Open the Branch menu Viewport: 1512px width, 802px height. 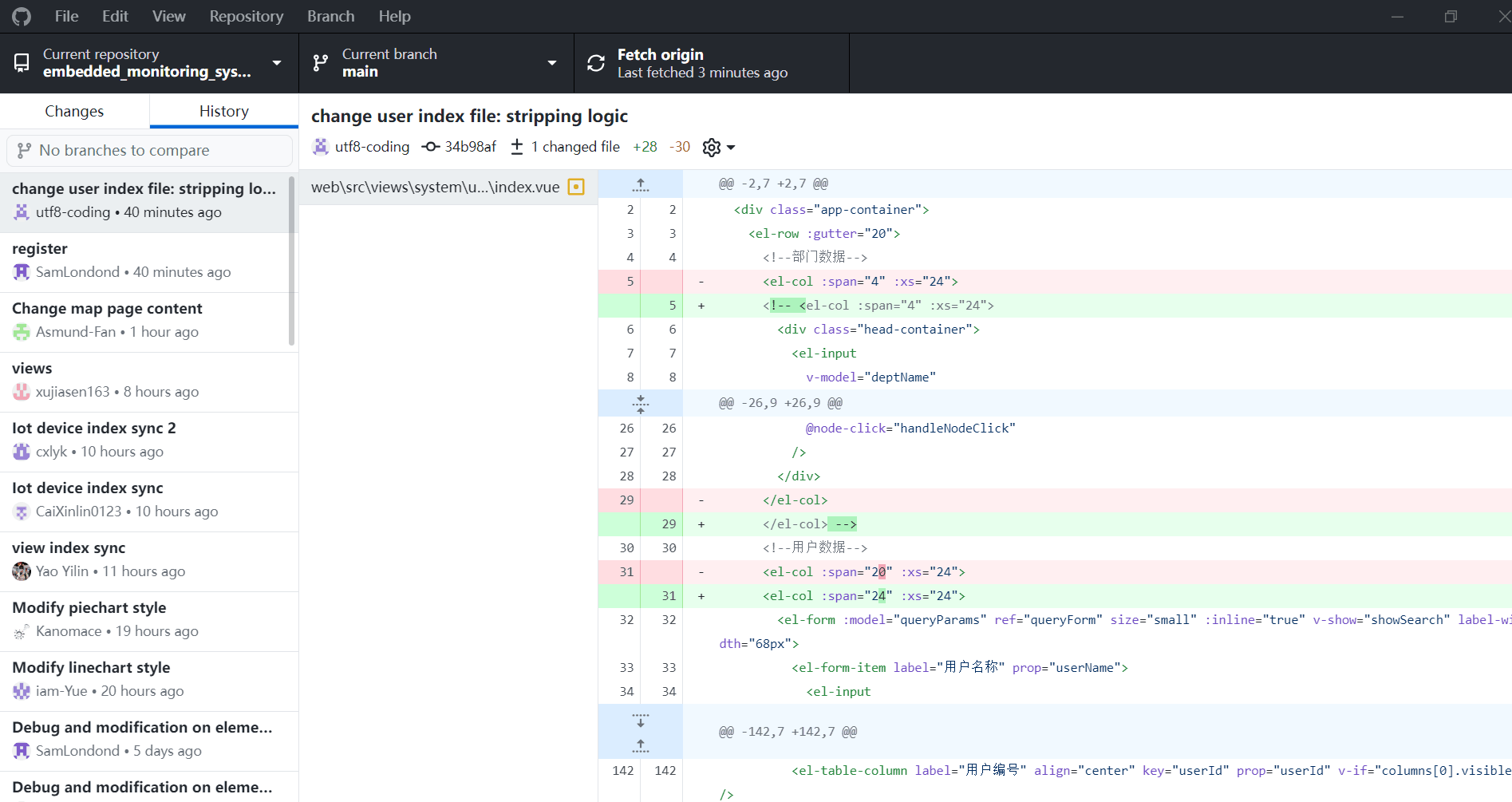pos(331,16)
